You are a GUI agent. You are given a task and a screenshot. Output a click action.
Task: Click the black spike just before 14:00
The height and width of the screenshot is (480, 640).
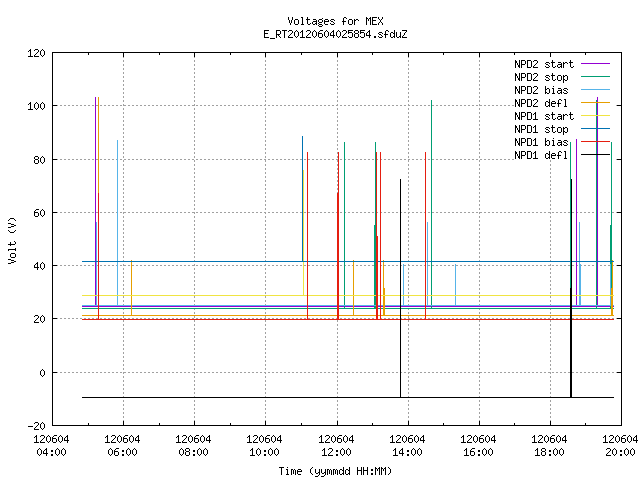click(400, 286)
